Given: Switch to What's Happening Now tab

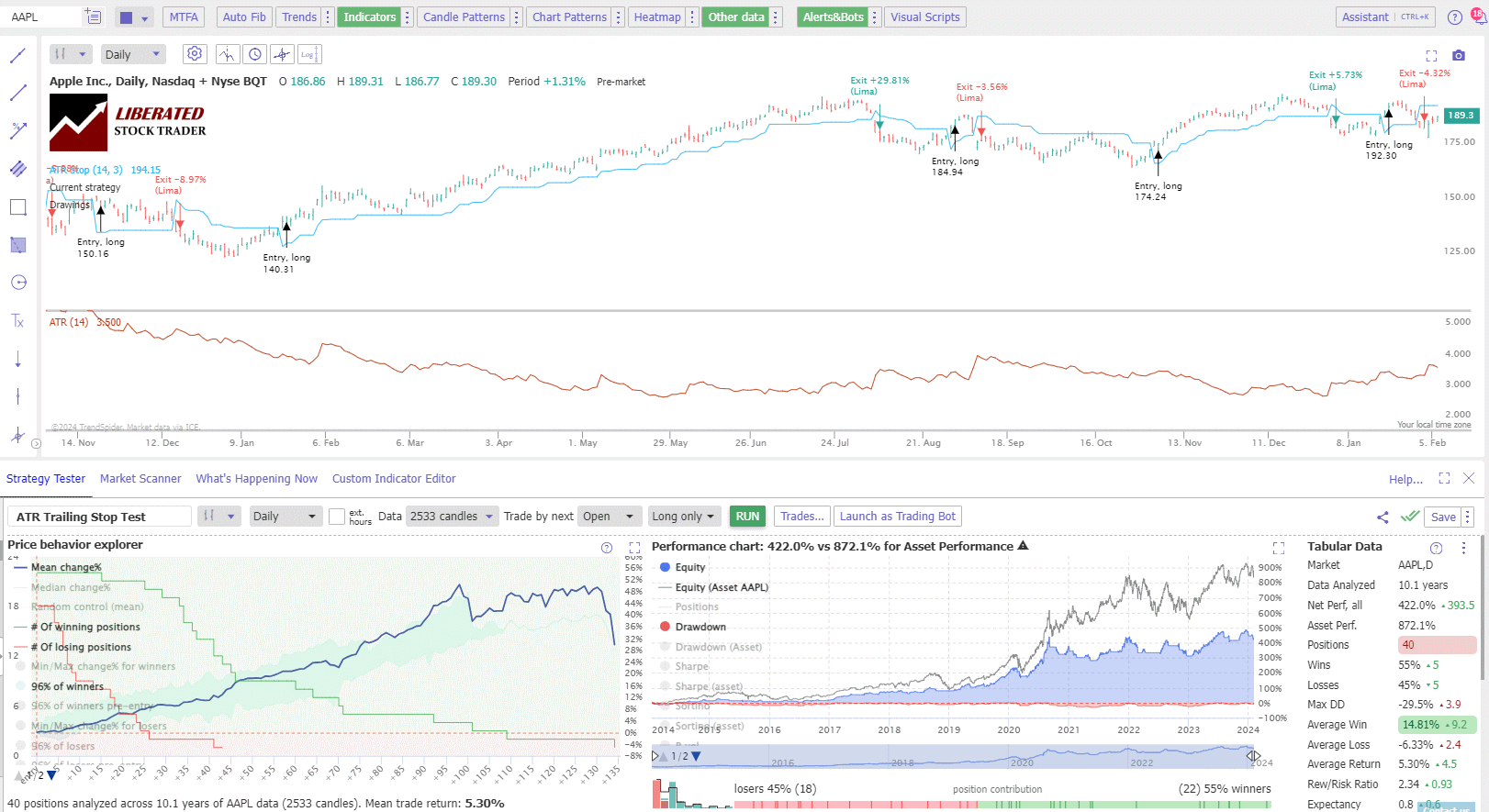Looking at the screenshot, I should coord(257,478).
